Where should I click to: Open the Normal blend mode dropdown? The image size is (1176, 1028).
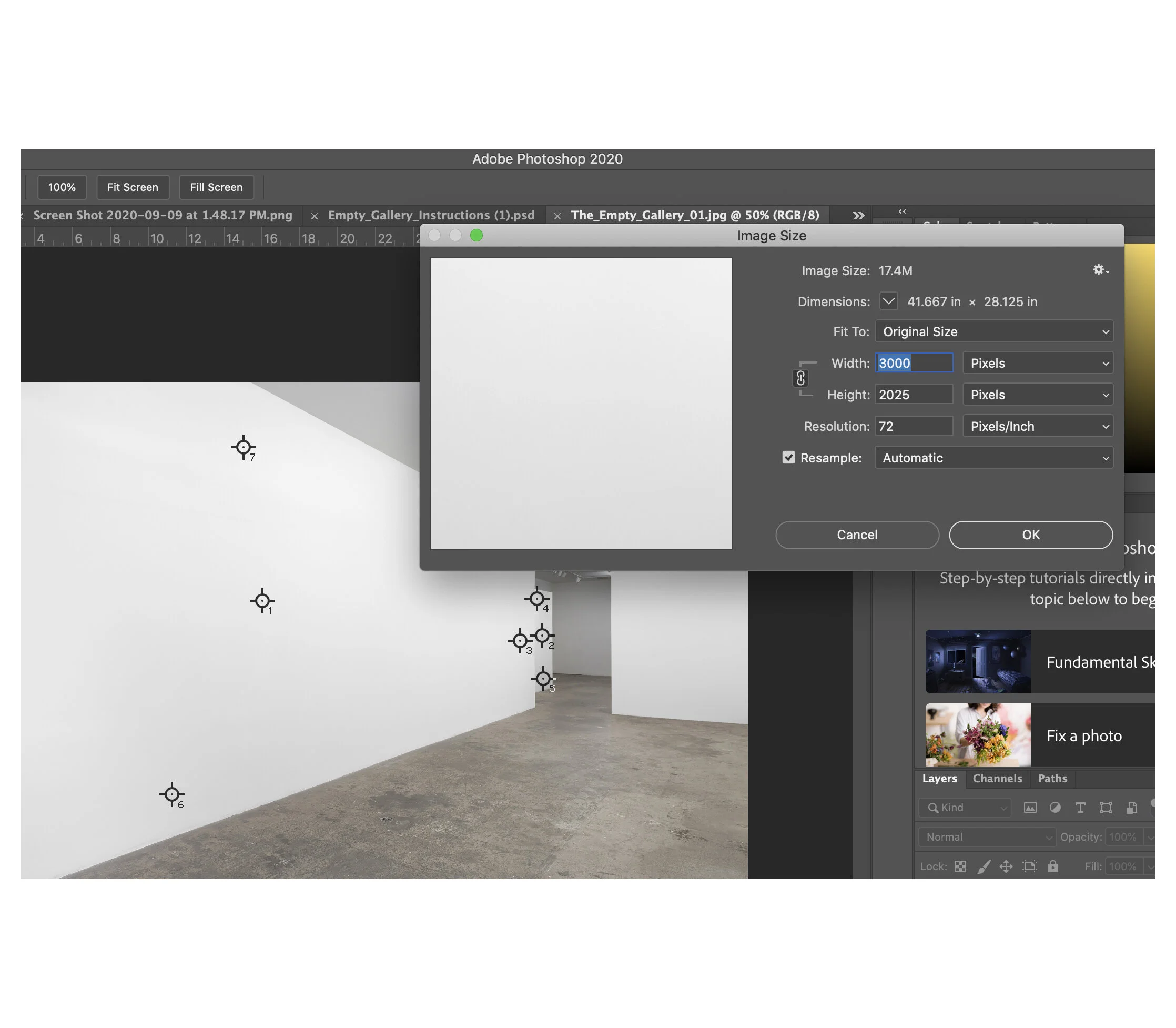click(987, 837)
